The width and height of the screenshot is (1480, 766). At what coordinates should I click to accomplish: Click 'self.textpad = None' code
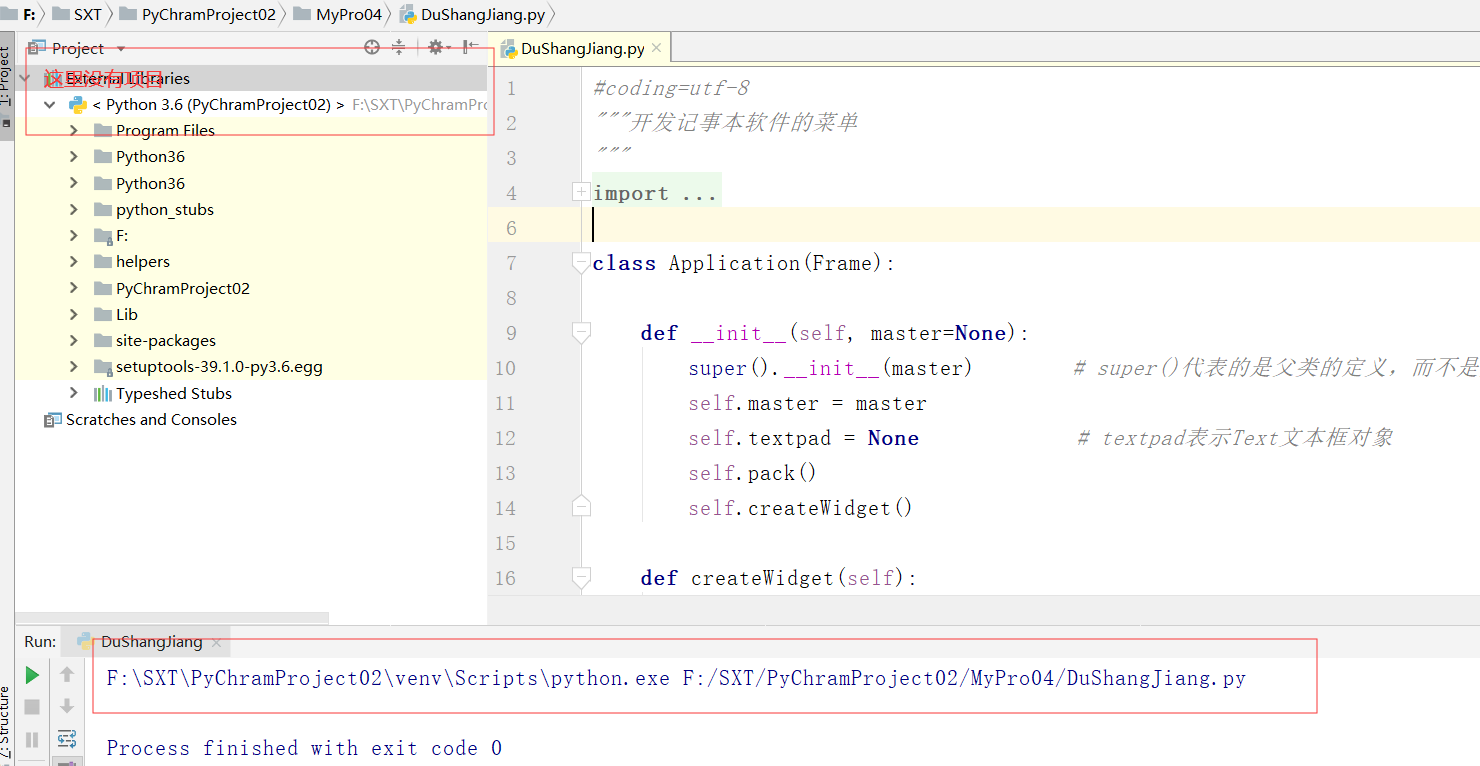click(x=803, y=438)
